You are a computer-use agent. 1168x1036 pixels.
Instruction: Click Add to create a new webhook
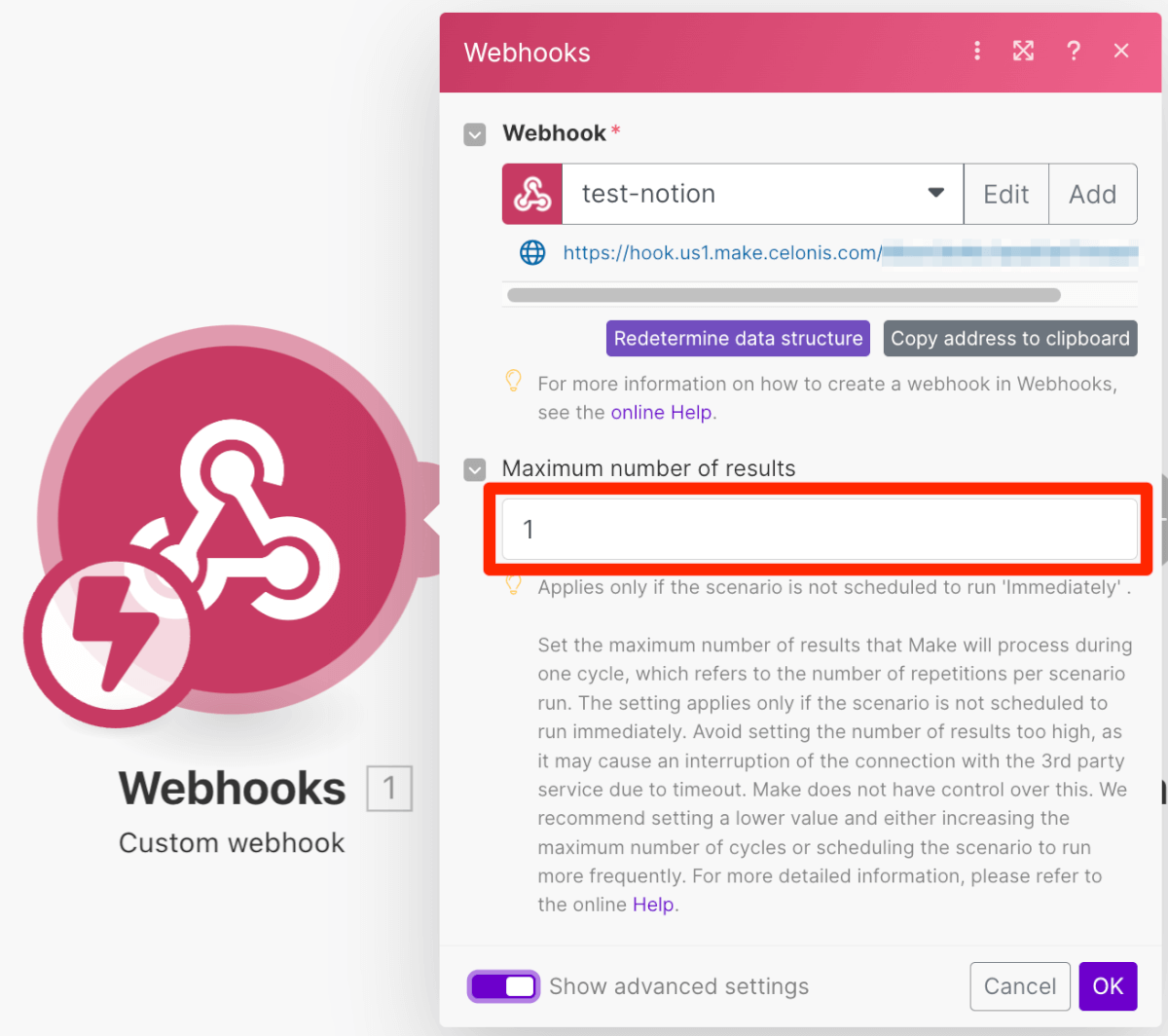[x=1093, y=194]
